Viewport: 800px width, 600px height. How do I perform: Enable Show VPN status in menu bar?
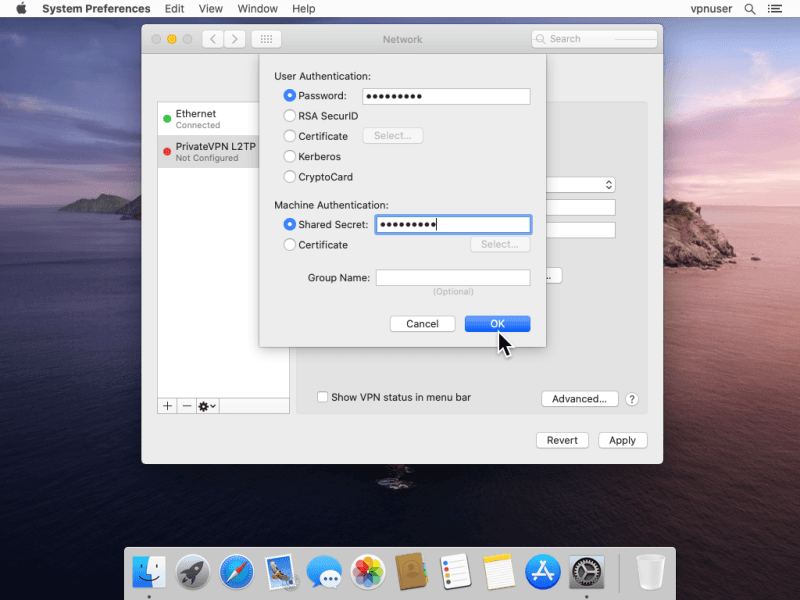tap(323, 397)
